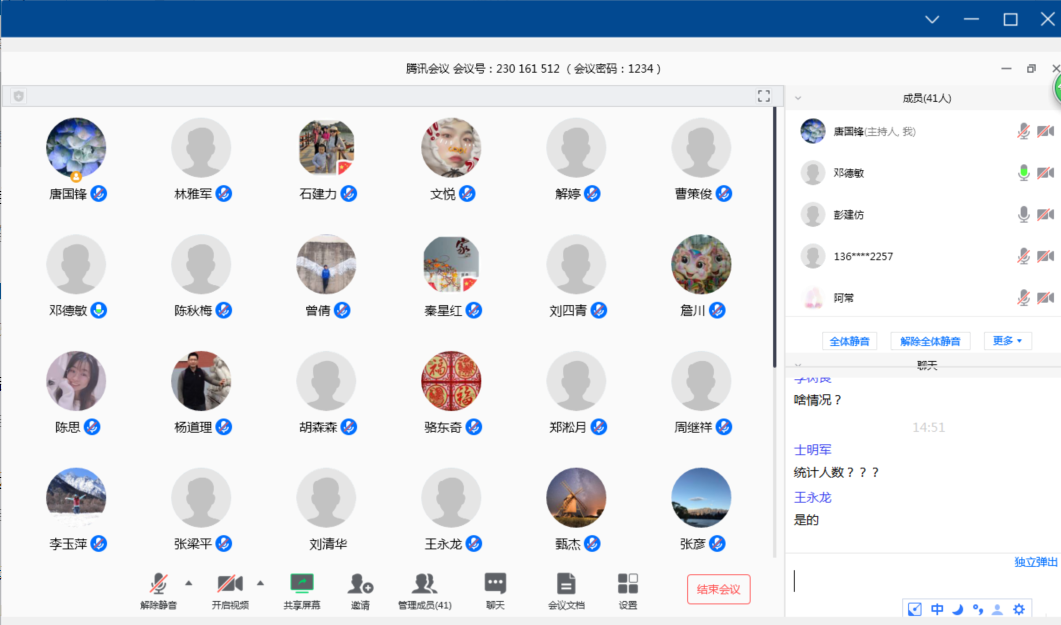Open video options arrow beside 开启视频

pos(261,582)
